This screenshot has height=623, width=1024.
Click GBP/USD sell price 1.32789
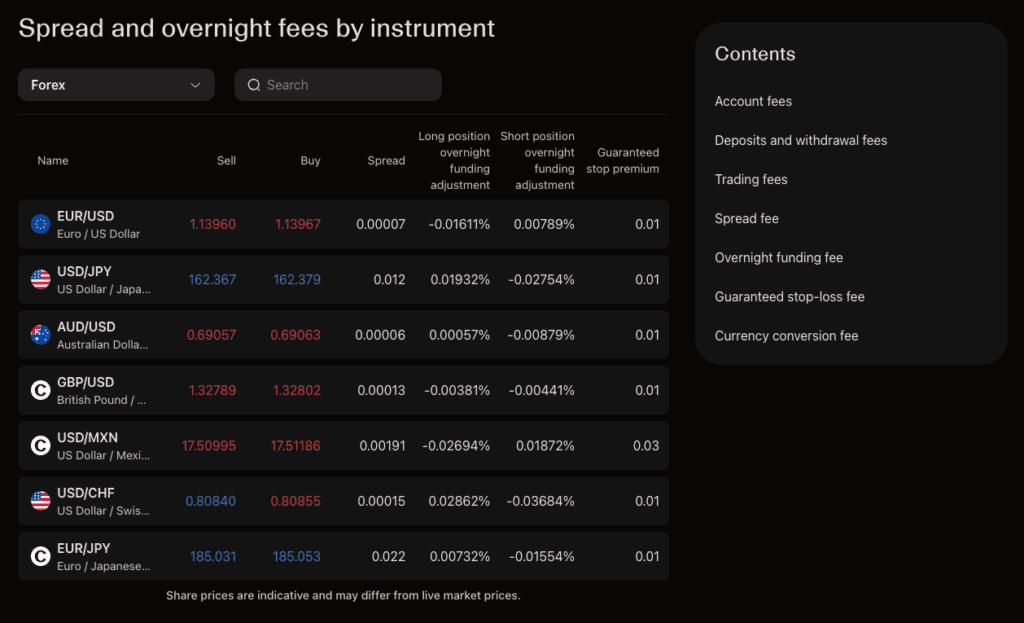pyautogui.click(x=212, y=391)
